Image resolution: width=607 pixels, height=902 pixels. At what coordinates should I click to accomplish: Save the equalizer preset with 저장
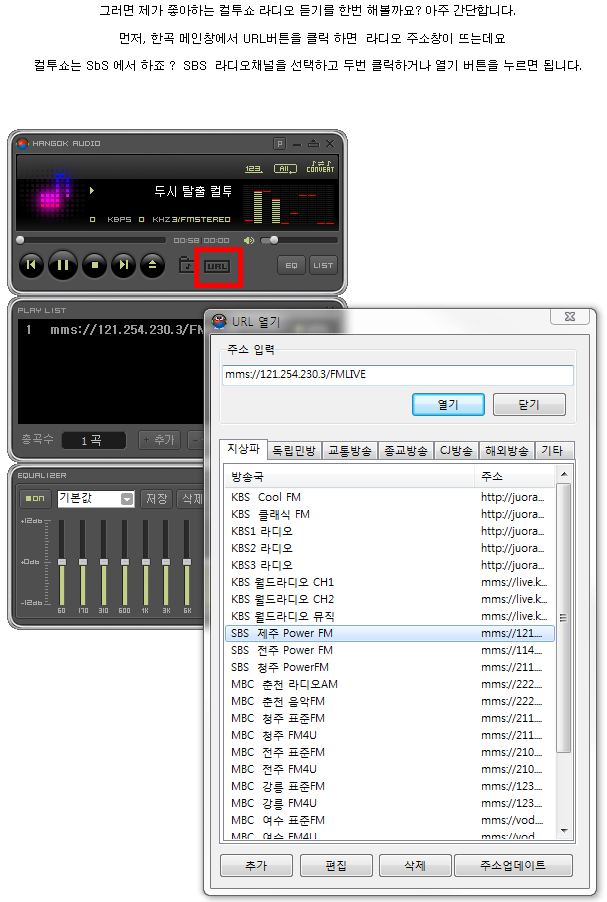pyautogui.click(x=156, y=498)
